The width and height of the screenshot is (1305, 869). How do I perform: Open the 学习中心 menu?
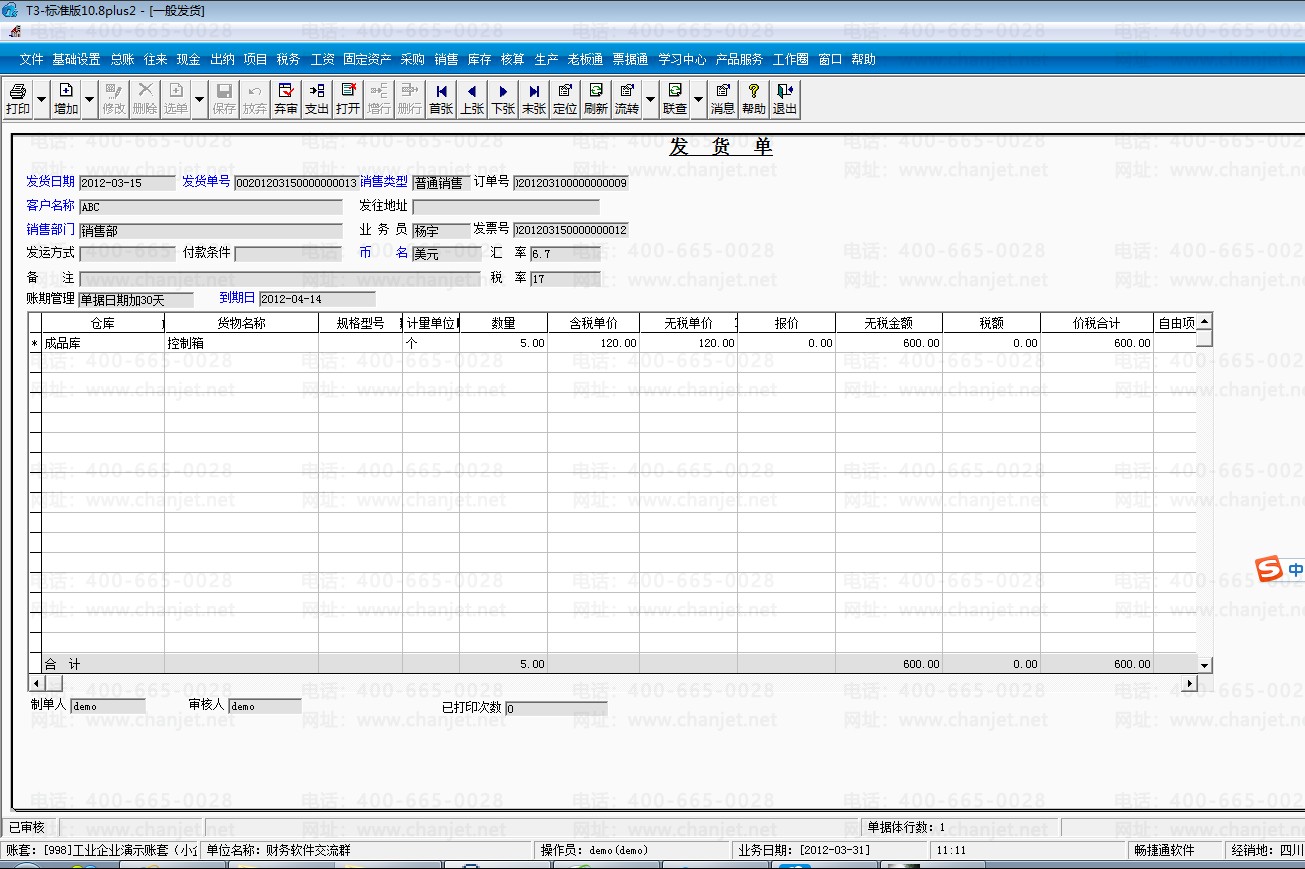coord(682,60)
